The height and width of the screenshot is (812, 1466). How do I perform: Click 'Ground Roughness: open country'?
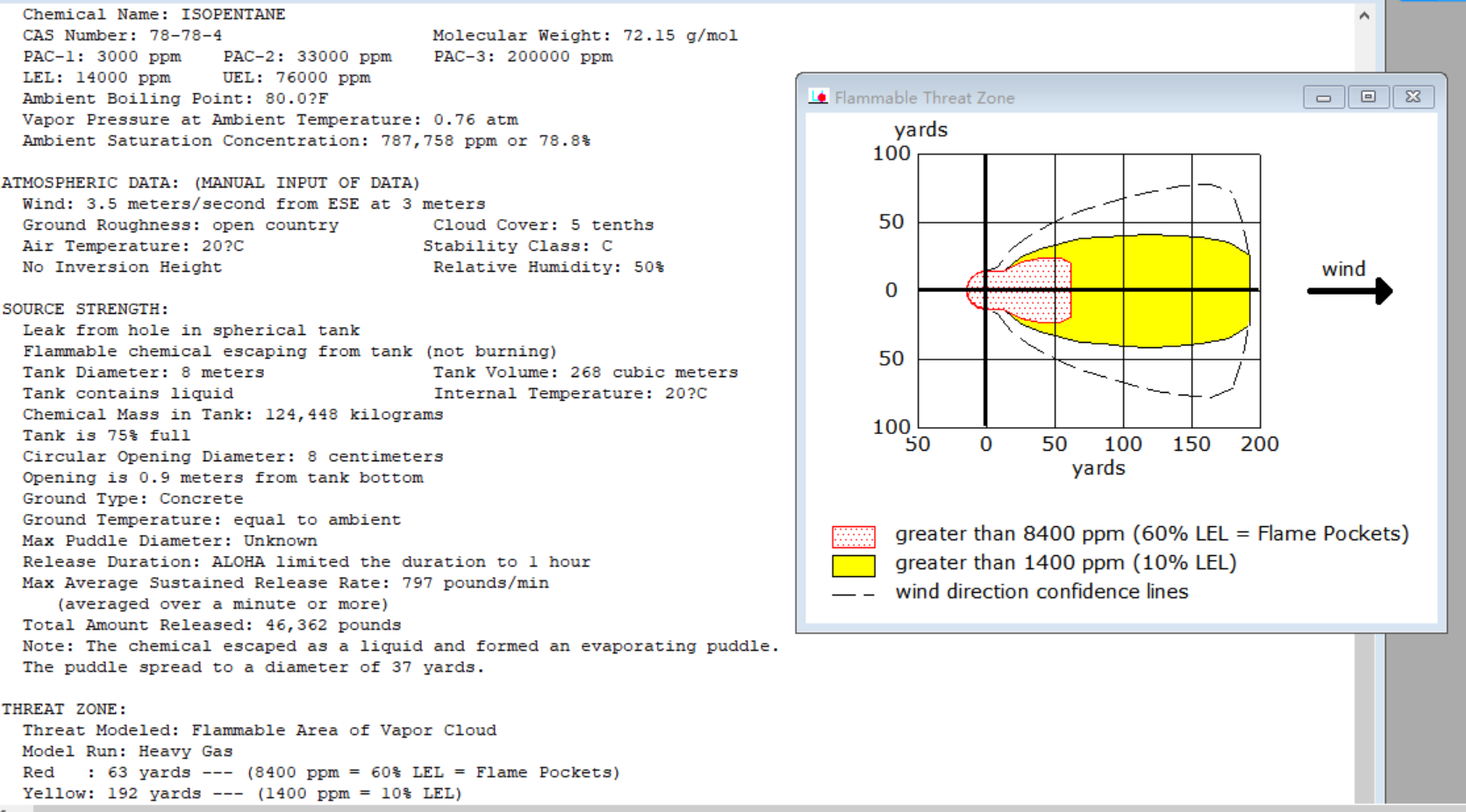180,224
